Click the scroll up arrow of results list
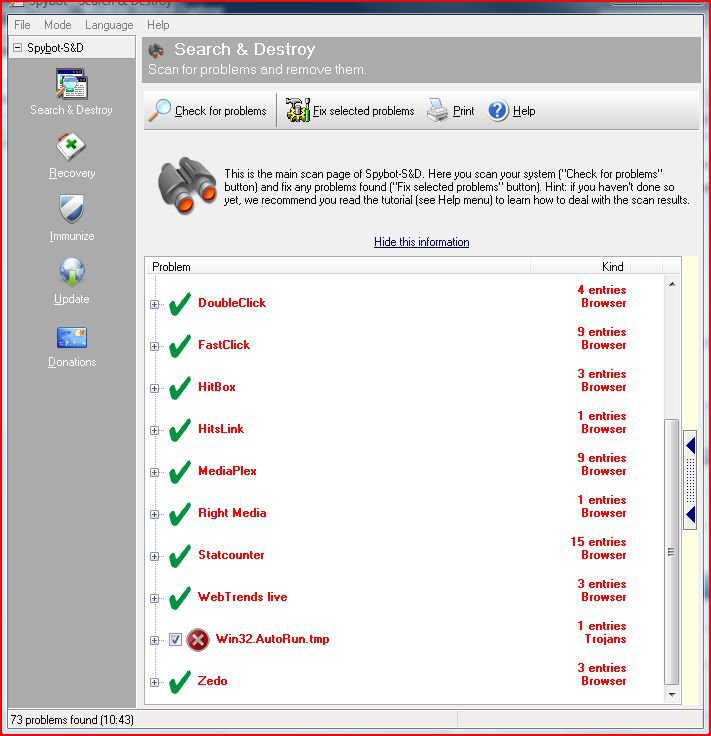Image resolution: width=711 pixels, height=736 pixels. pyautogui.click(x=672, y=284)
